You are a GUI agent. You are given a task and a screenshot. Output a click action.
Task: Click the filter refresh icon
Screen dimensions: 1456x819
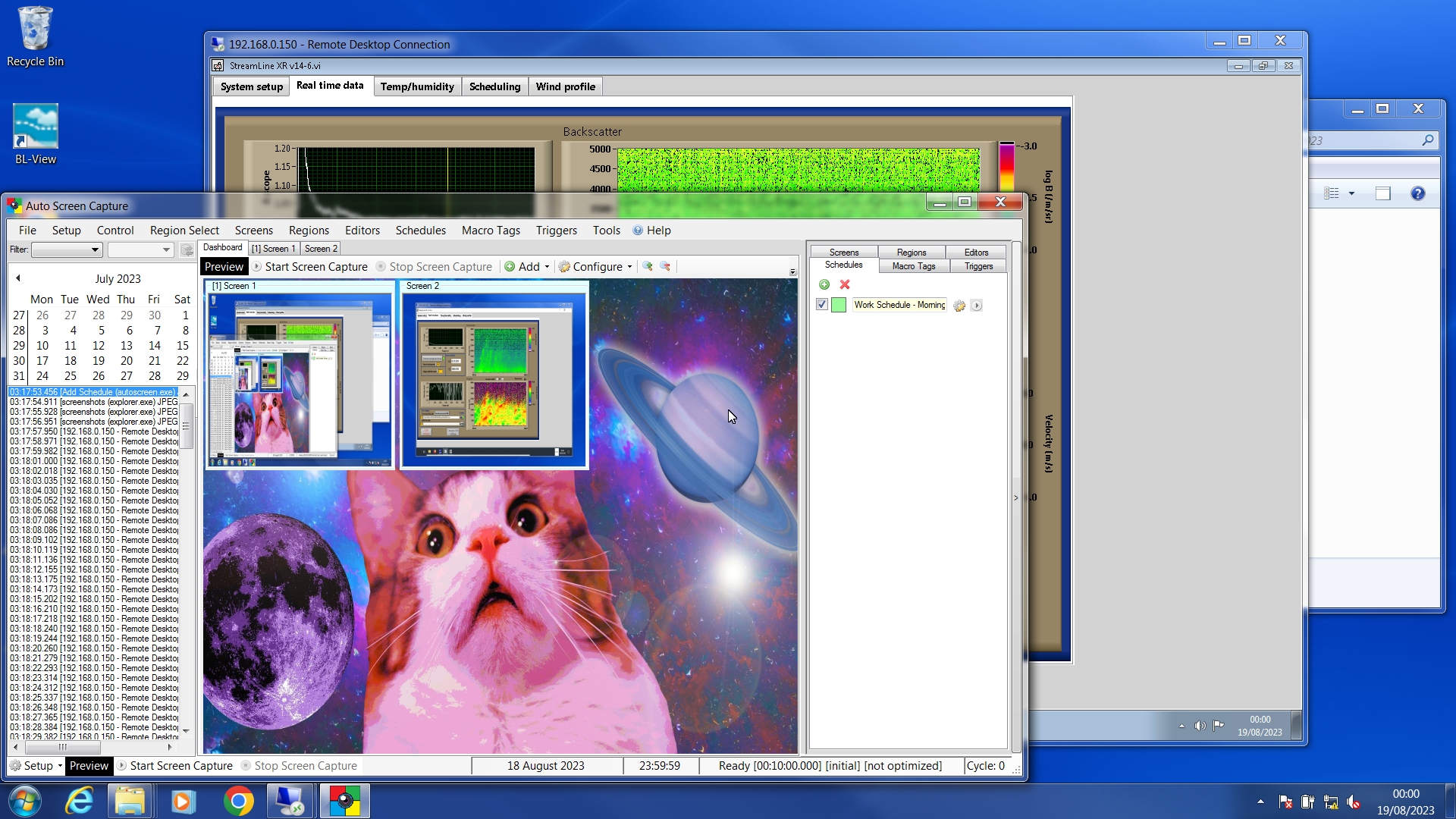(187, 249)
